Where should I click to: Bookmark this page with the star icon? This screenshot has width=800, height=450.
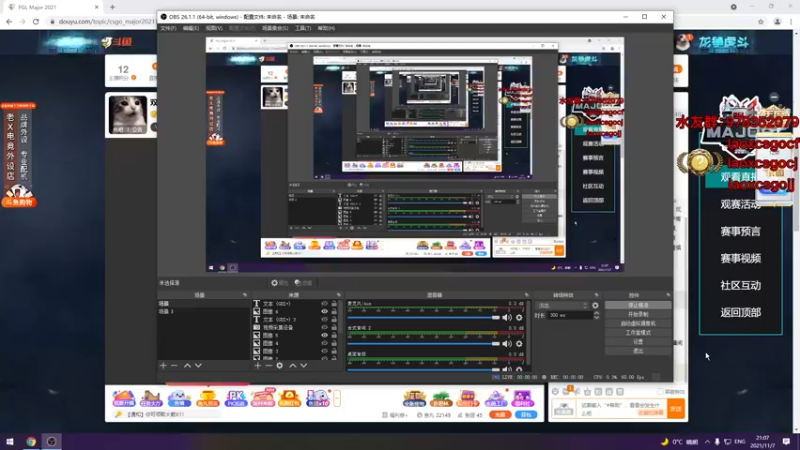[x=761, y=21]
